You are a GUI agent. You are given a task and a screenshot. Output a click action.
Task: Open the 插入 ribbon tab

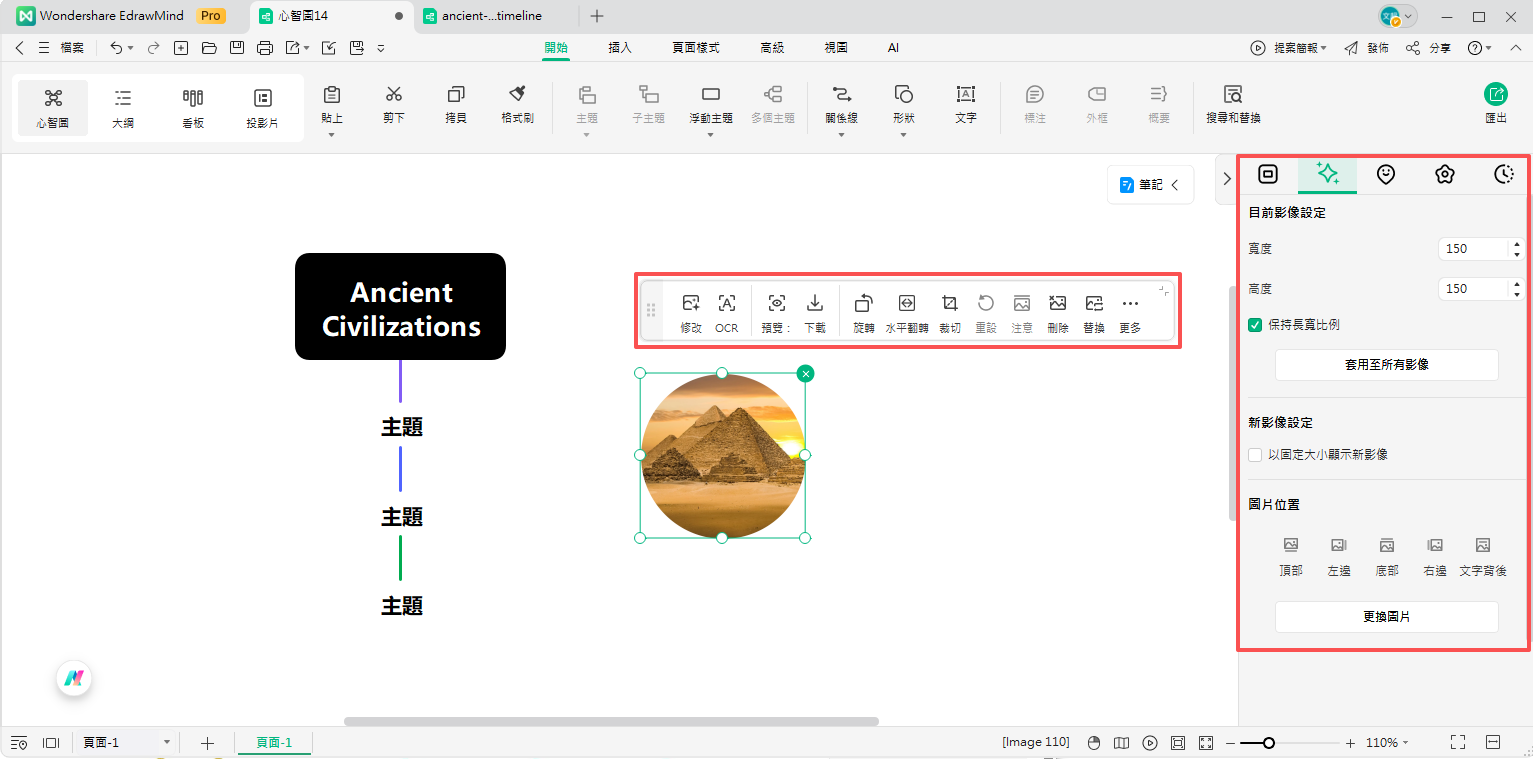(x=620, y=48)
